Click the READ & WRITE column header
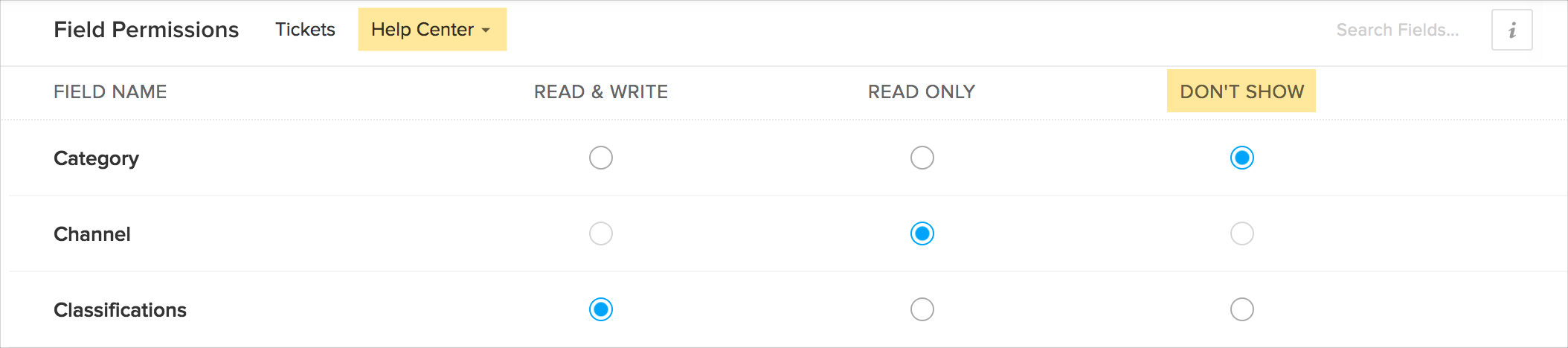 (601, 91)
